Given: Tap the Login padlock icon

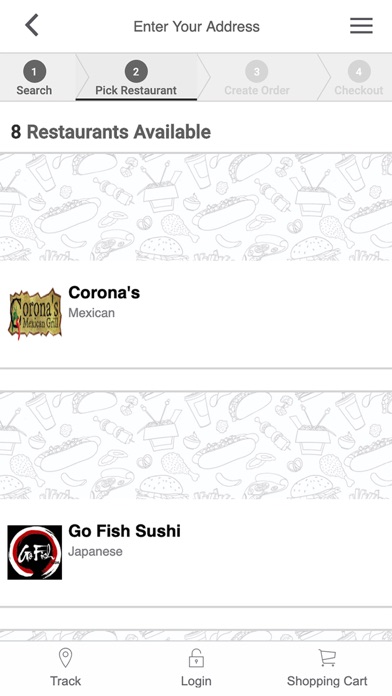Looking at the screenshot, I should [196, 658].
